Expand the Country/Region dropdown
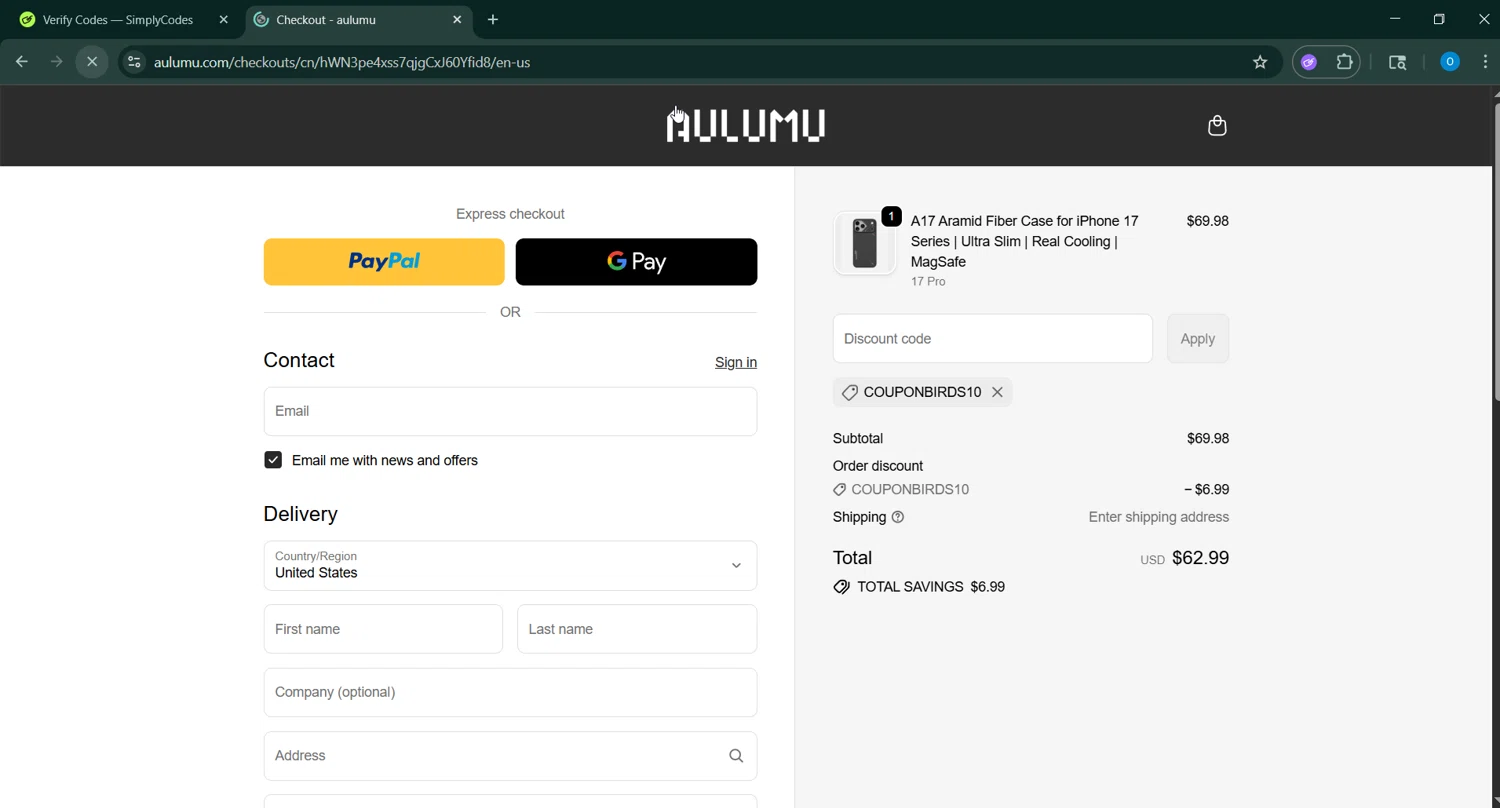 [510, 566]
